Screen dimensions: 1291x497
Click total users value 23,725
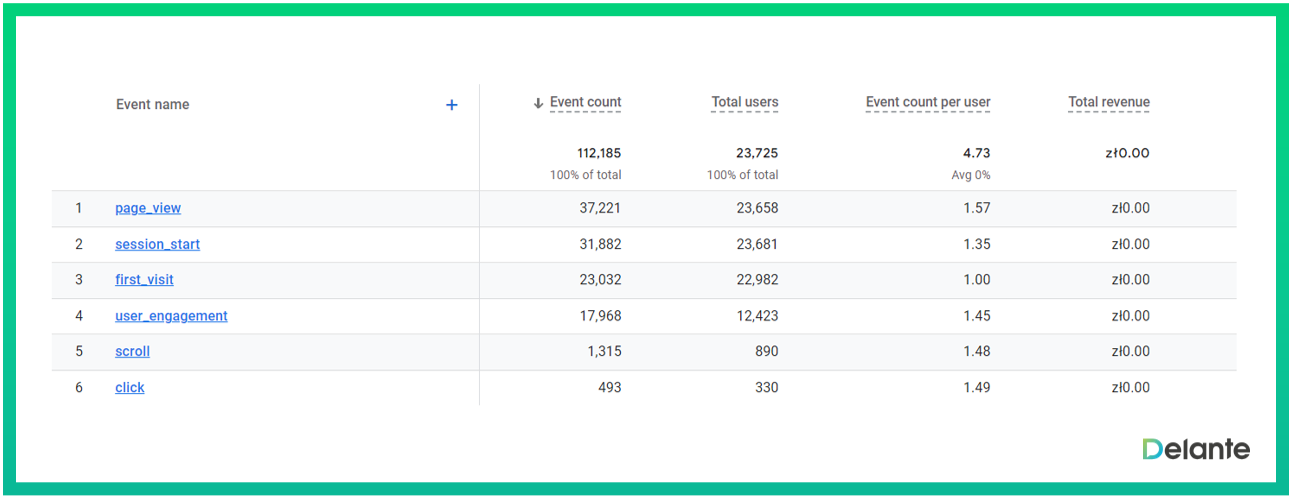coord(757,153)
